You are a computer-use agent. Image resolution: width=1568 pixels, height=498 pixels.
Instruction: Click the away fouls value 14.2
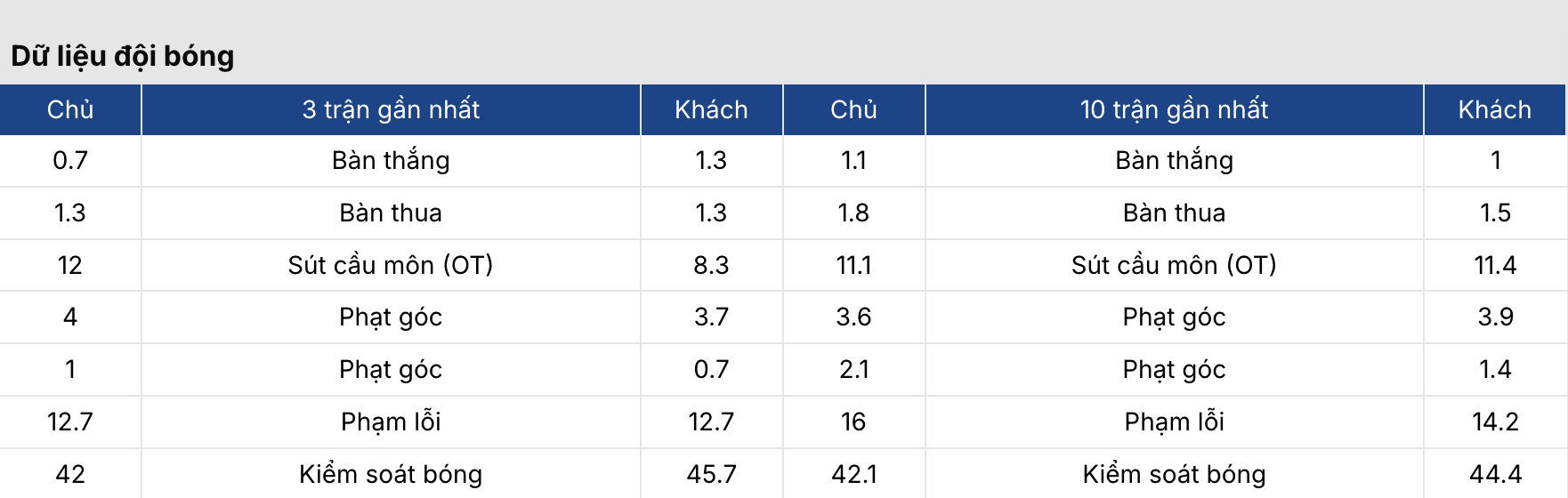tap(1495, 422)
